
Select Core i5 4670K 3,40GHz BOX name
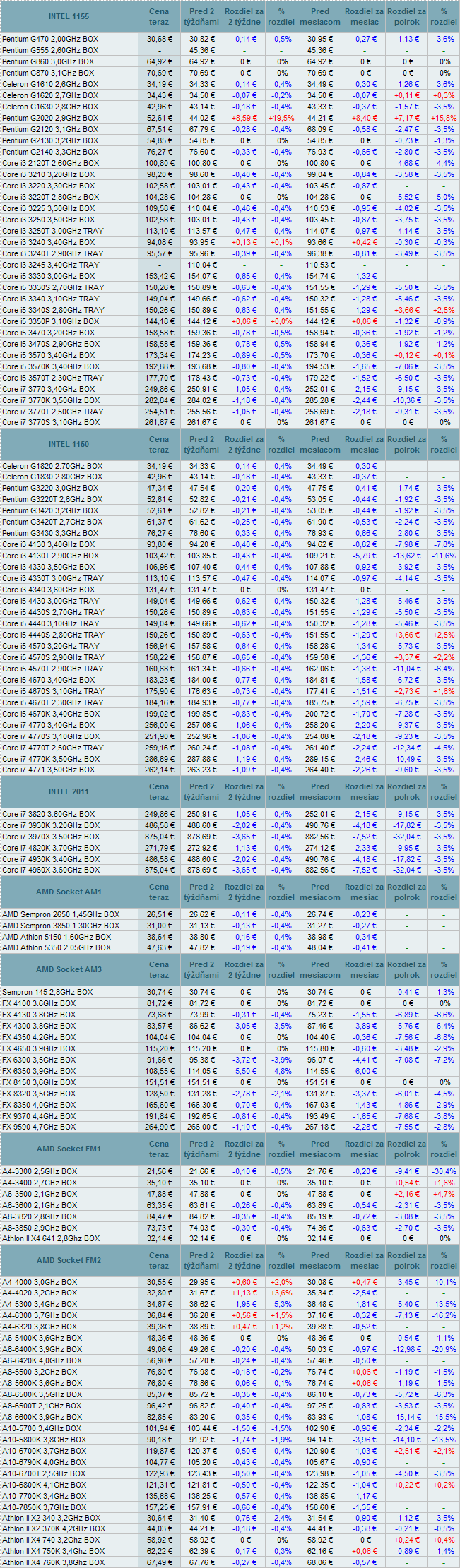click(x=51, y=714)
